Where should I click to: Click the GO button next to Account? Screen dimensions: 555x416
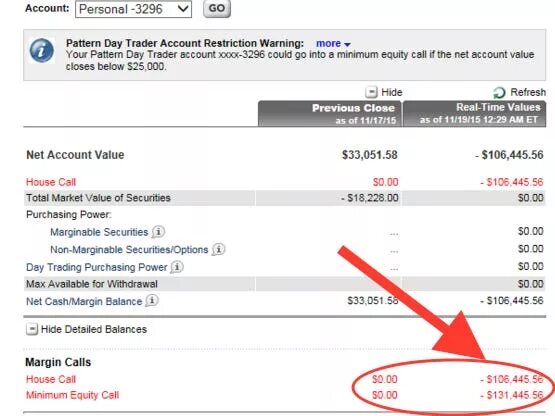(217, 8)
